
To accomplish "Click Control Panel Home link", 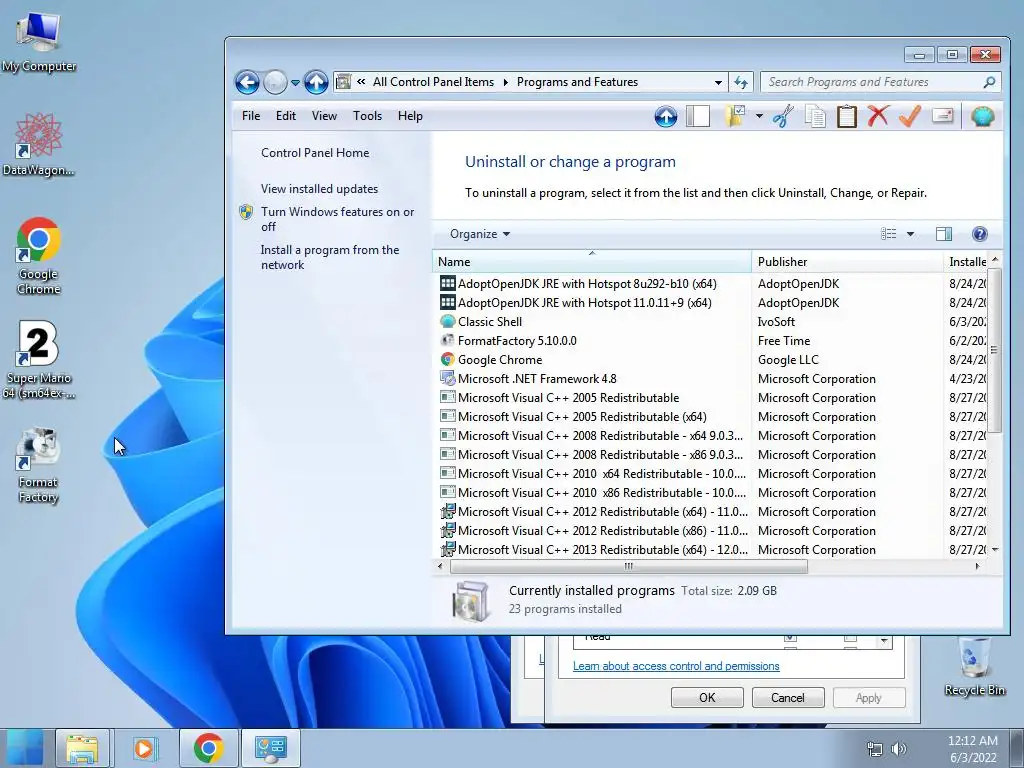I will pos(315,153).
